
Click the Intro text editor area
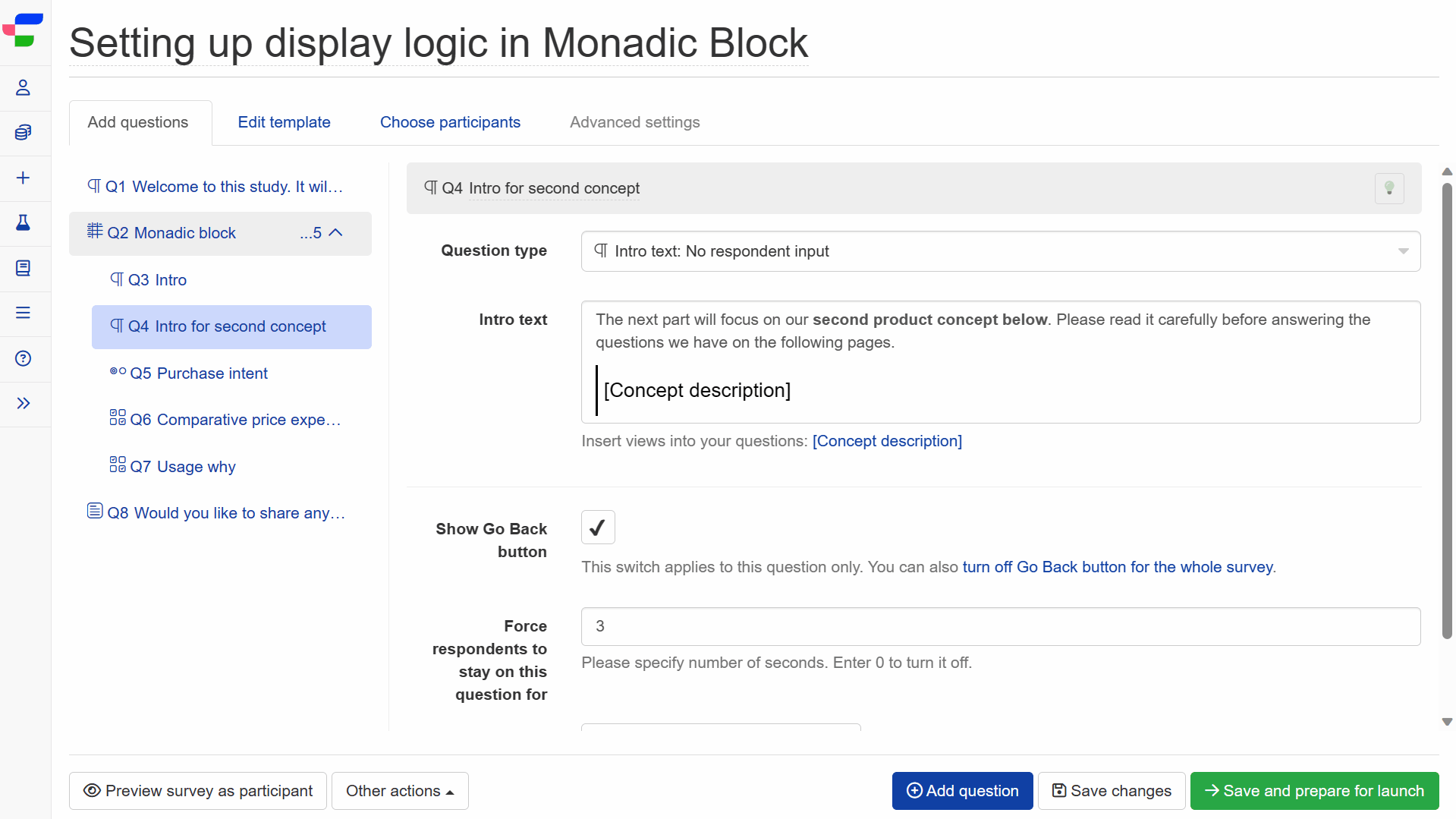(1000, 362)
